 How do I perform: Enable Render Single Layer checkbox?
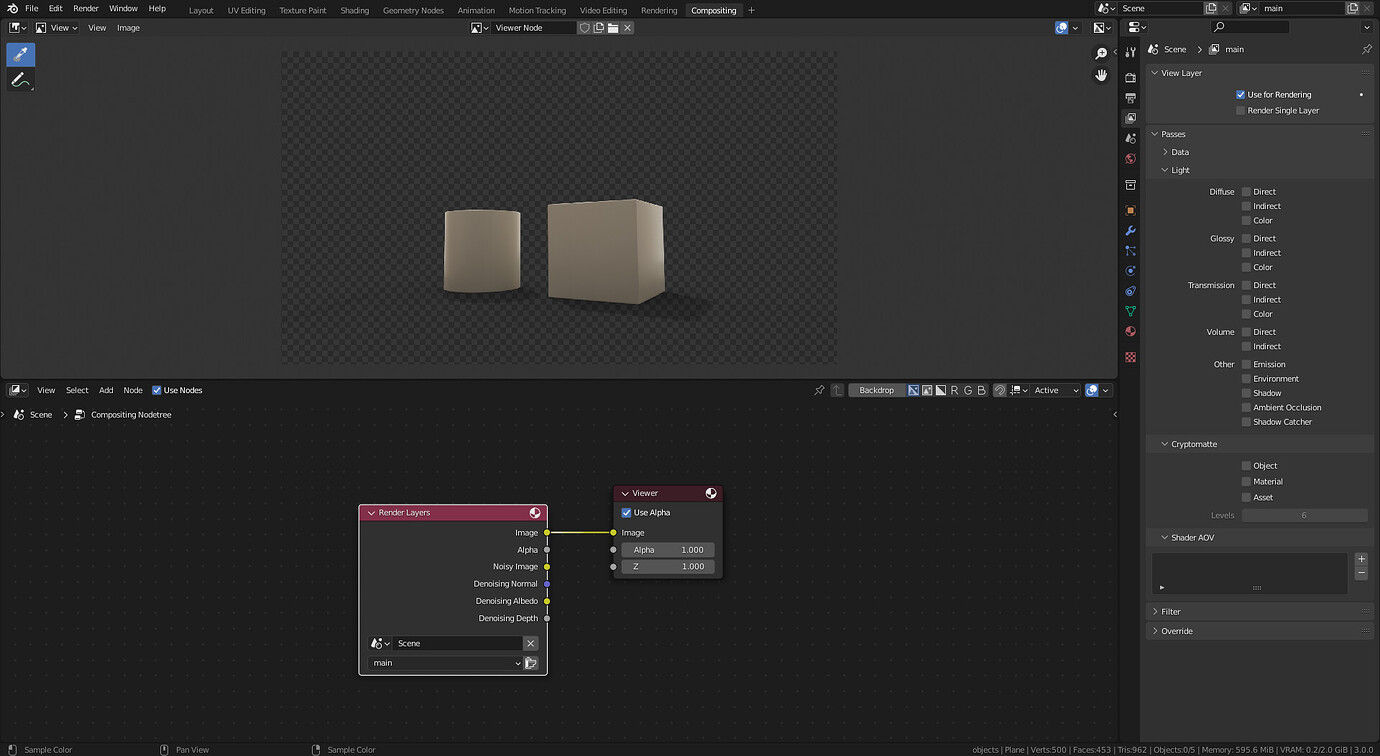tap(1240, 111)
